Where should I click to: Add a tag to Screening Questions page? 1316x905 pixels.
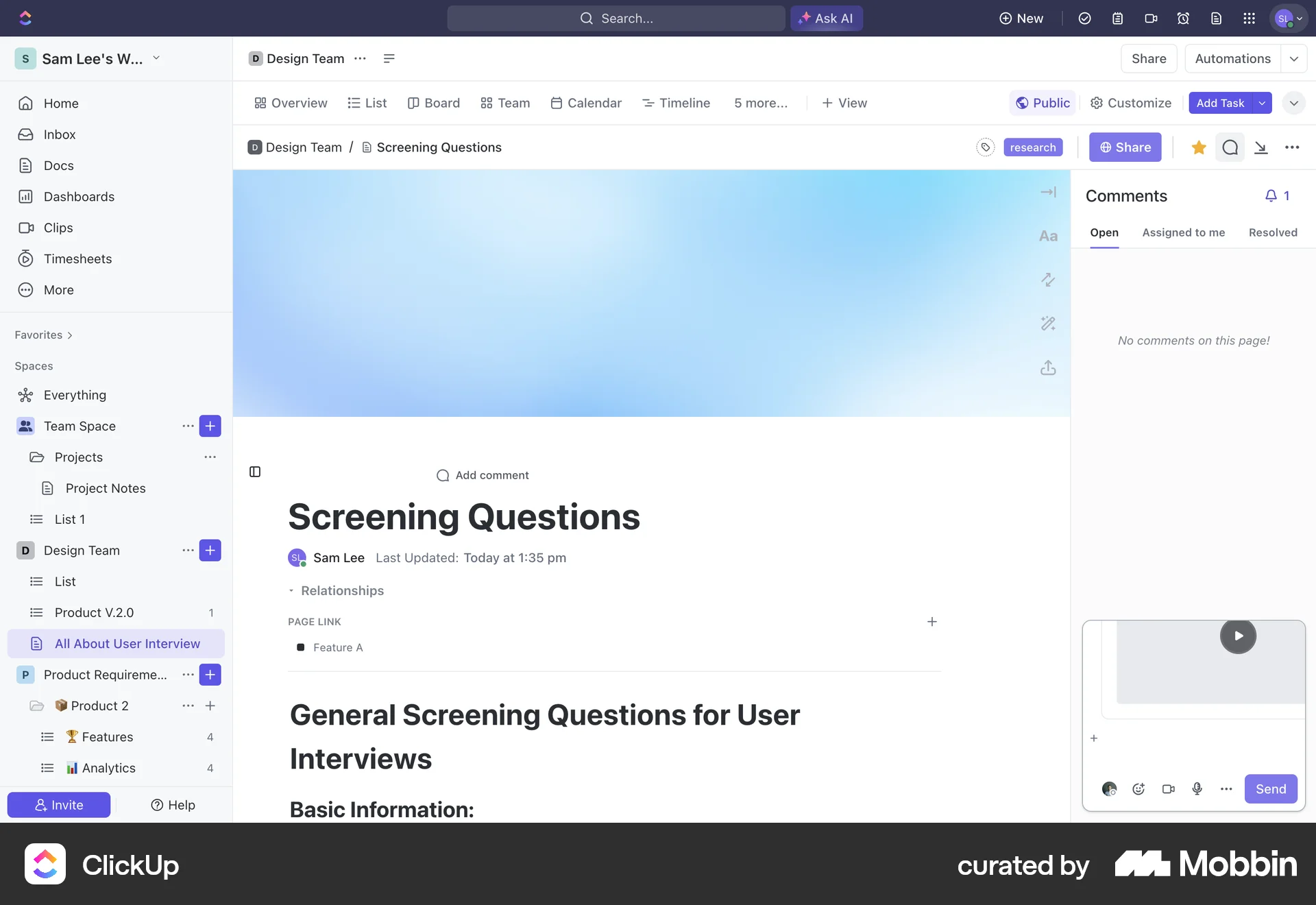(986, 147)
